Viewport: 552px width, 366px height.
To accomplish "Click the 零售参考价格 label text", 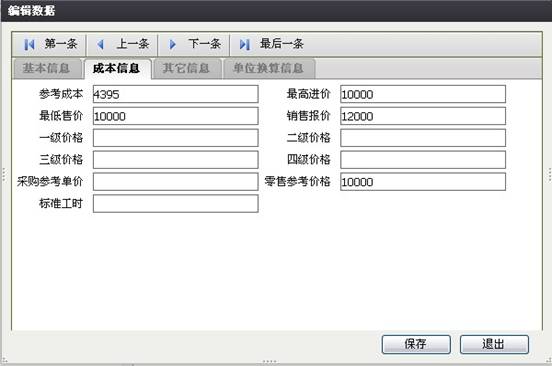I will tap(297, 181).
